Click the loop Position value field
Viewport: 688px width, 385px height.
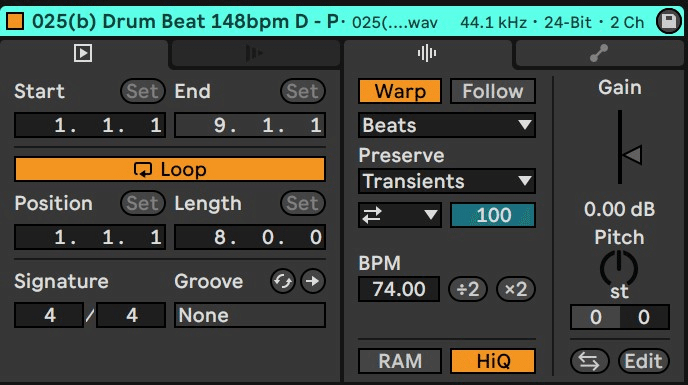(90, 237)
